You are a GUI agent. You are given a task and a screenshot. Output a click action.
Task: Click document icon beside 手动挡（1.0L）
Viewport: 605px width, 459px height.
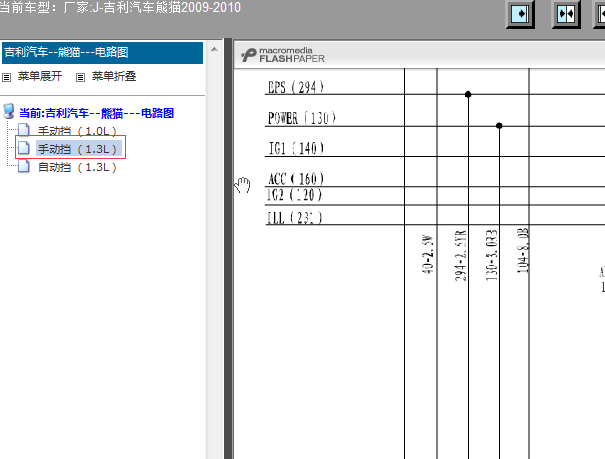point(24,130)
